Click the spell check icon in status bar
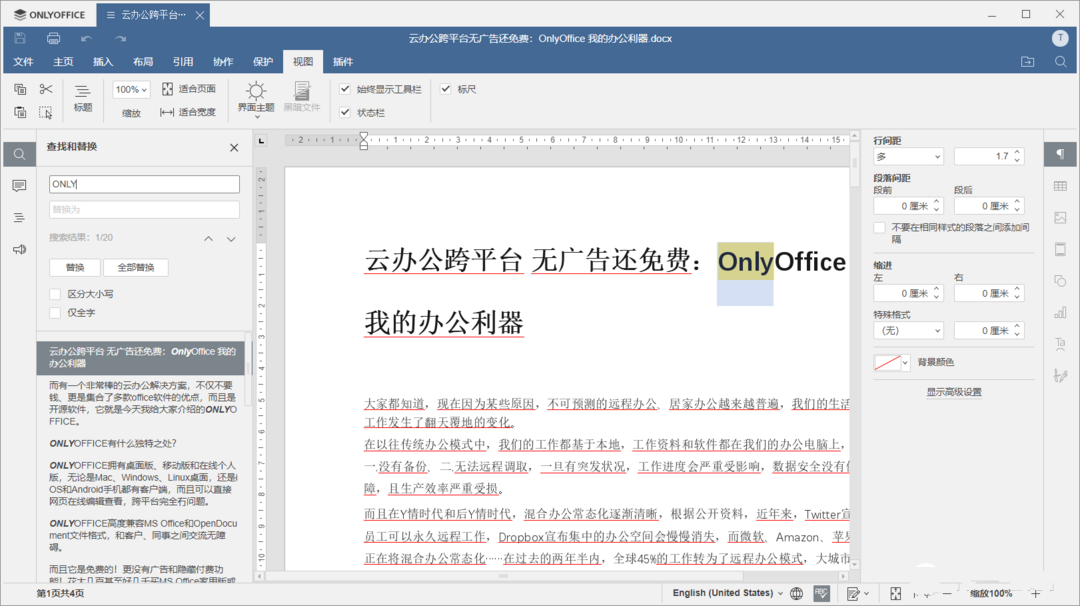The image size is (1080, 606). click(x=821, y=593)
